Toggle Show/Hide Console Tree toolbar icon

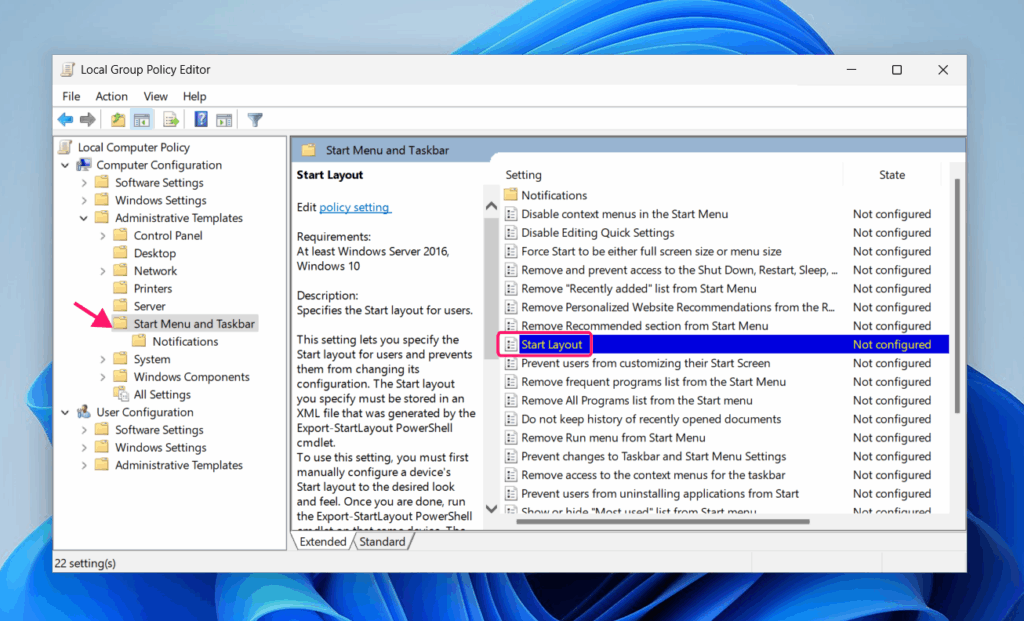(x=142, y=119)
